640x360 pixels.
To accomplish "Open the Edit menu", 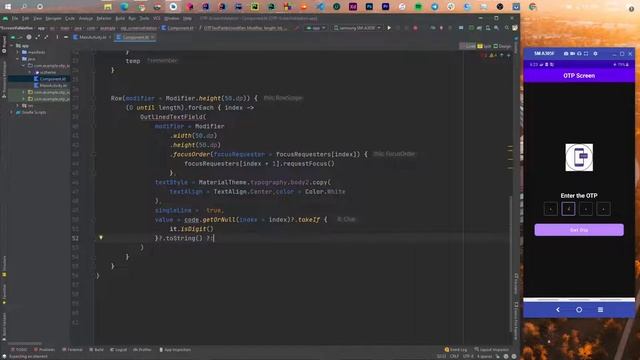I will point(25,18).
